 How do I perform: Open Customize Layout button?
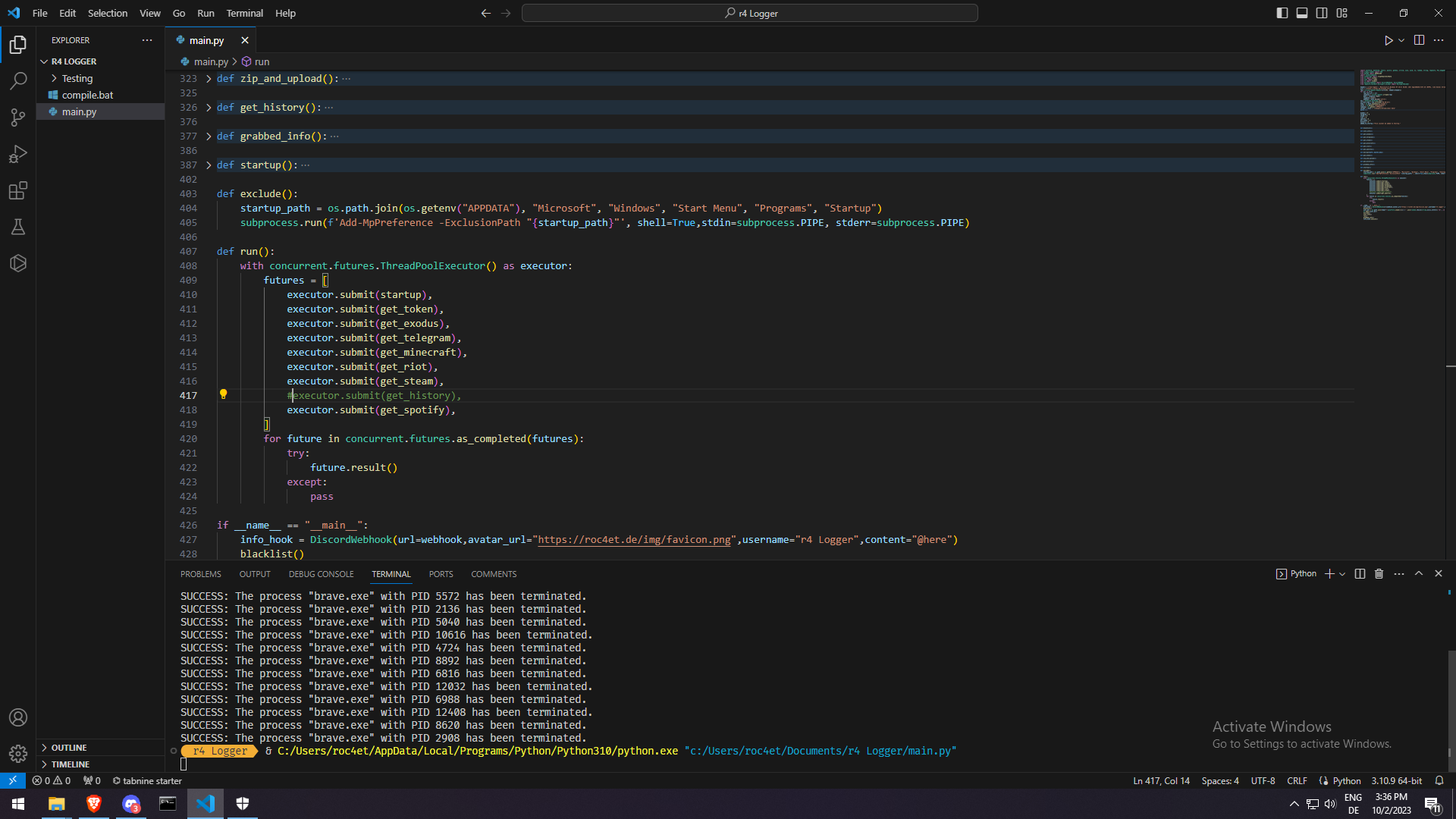pyautogui.click(x=1342, y=13)
